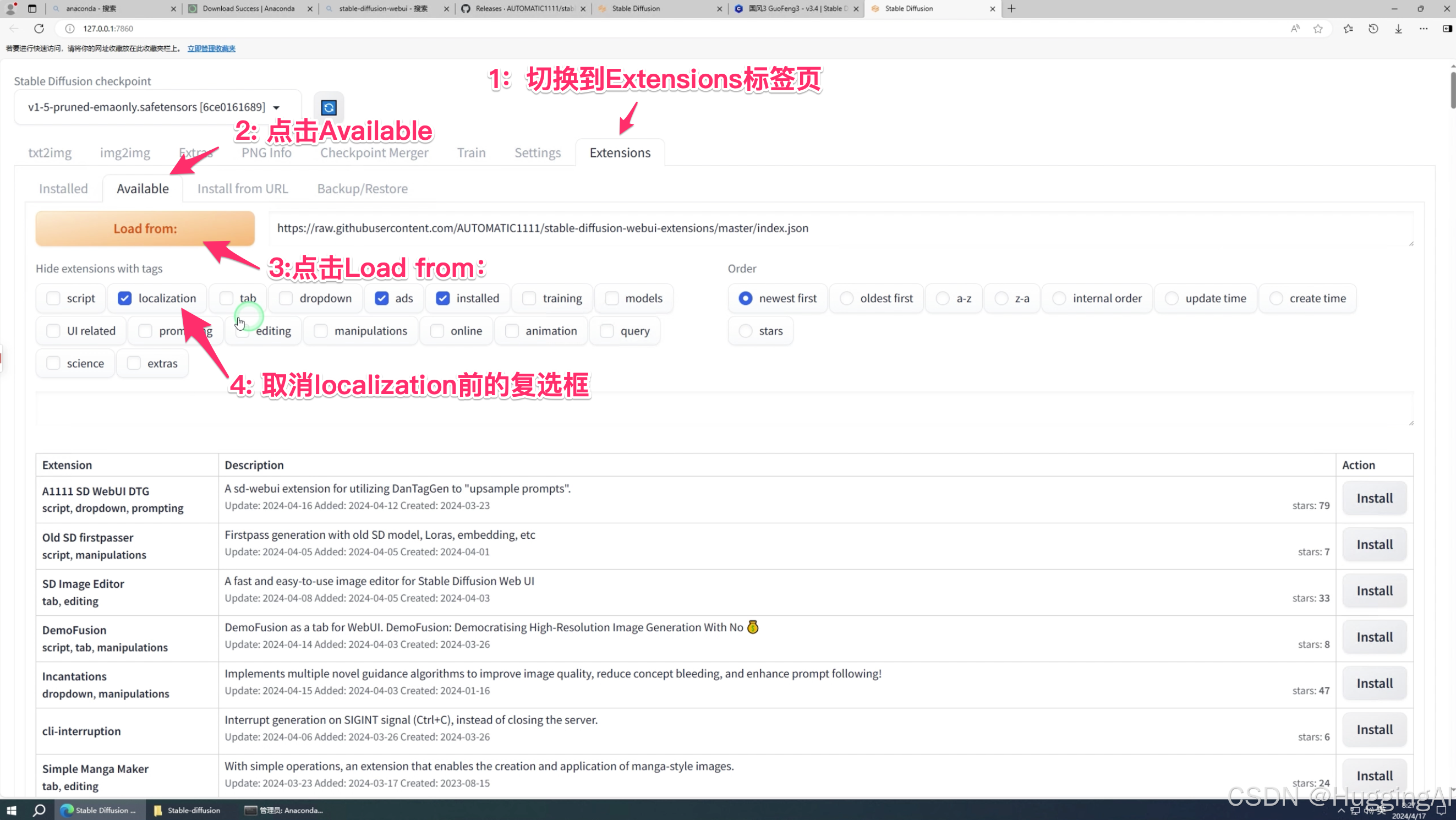Viewport: 1456px width, 820px height.
Task: Select the stars sort order radio
Action: pos(745,331)
